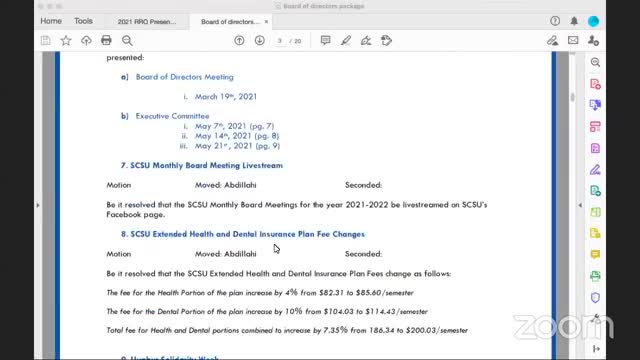Open the Export PDF tool in right panel

[x=596, y=105]
